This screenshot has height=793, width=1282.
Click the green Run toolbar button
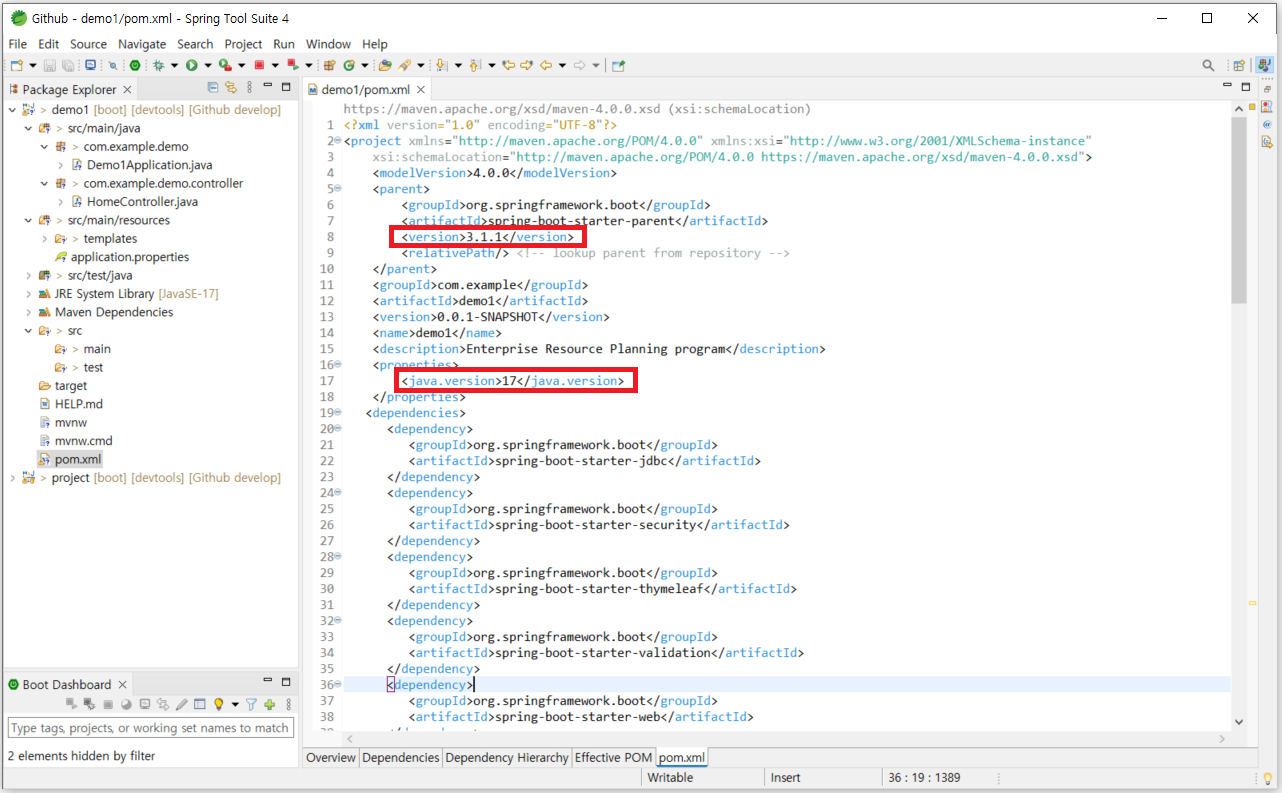[x=191, y=65]
